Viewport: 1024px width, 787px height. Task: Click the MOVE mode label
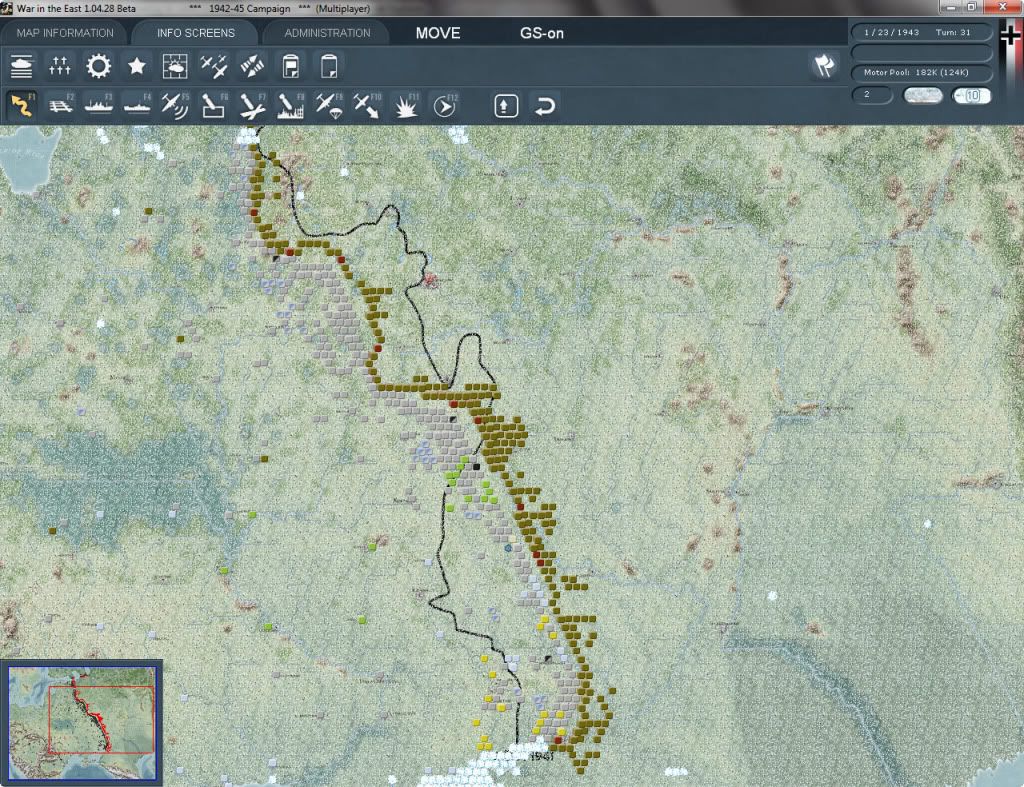point(438,33)
